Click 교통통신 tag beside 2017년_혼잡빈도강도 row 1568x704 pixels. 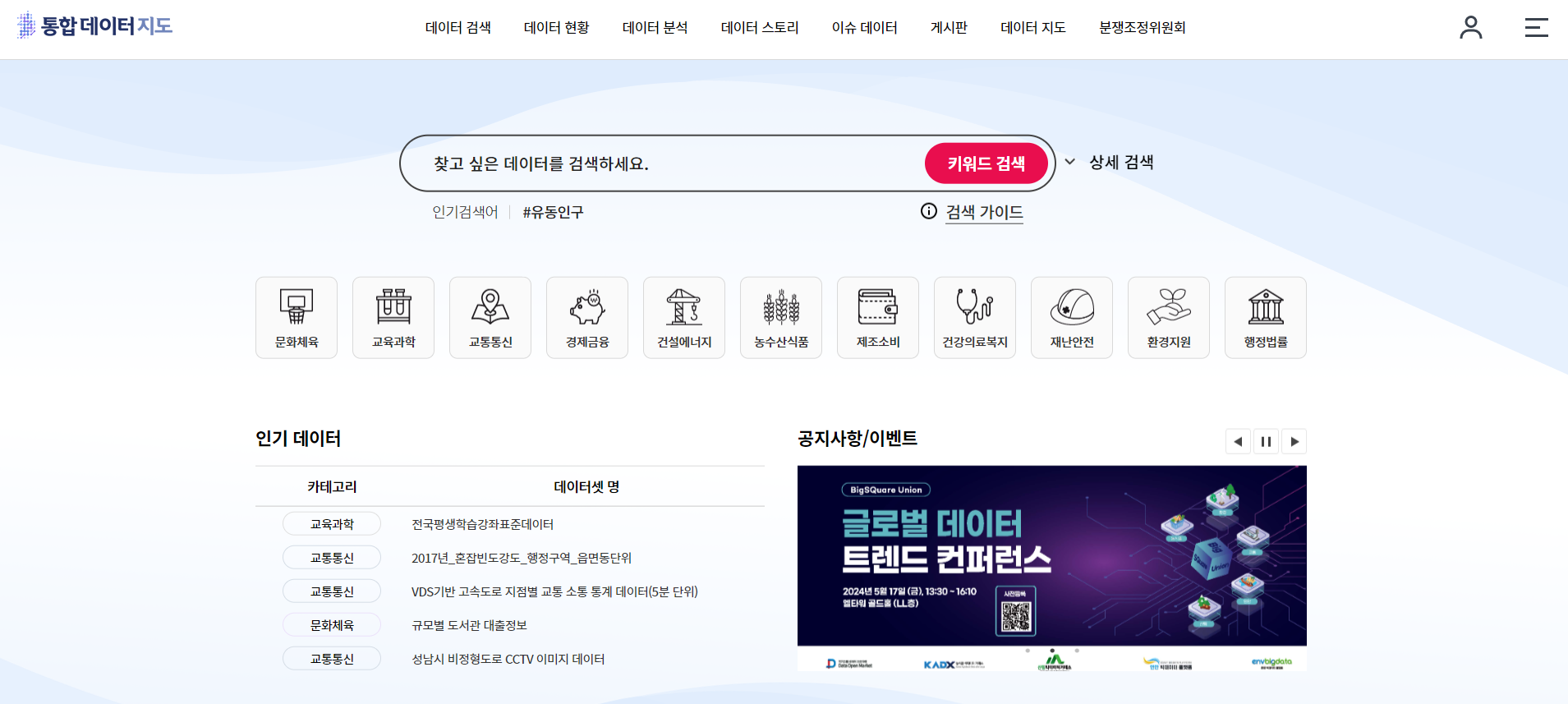point(332,558)
